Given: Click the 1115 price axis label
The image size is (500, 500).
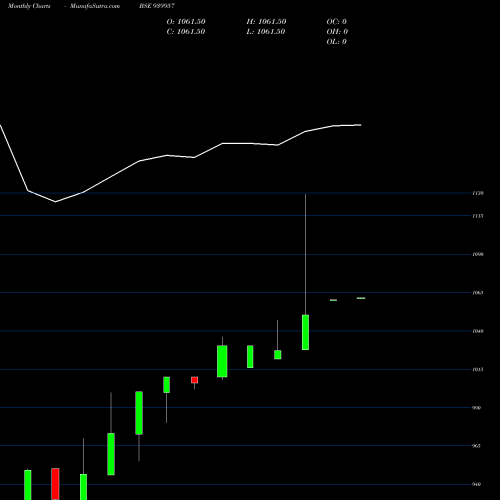Looking at the screenshot, I should [478, 216].
